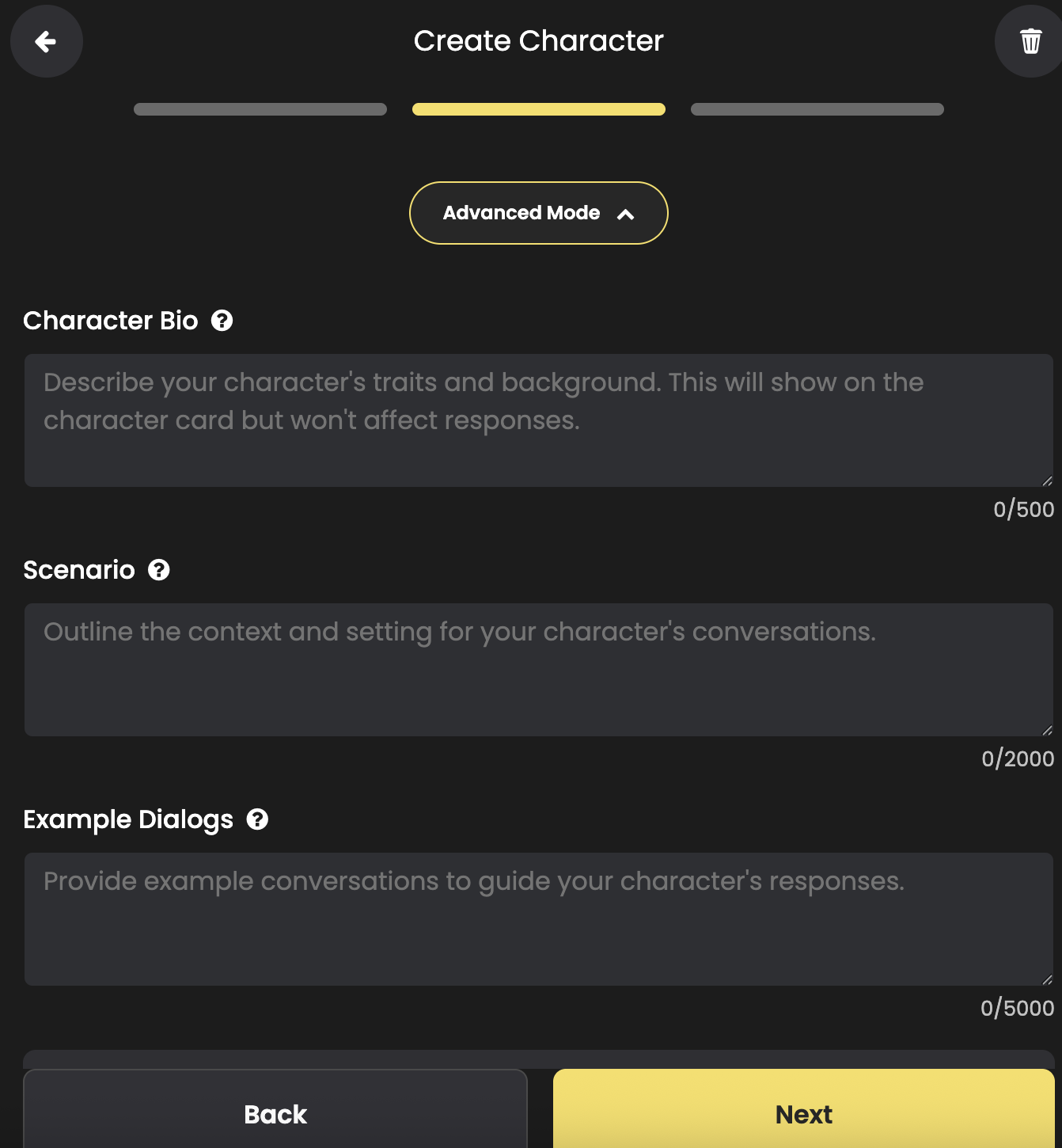Focus the Scenario text field
Screen dimensions: 1062x1148
pos(538,669)
